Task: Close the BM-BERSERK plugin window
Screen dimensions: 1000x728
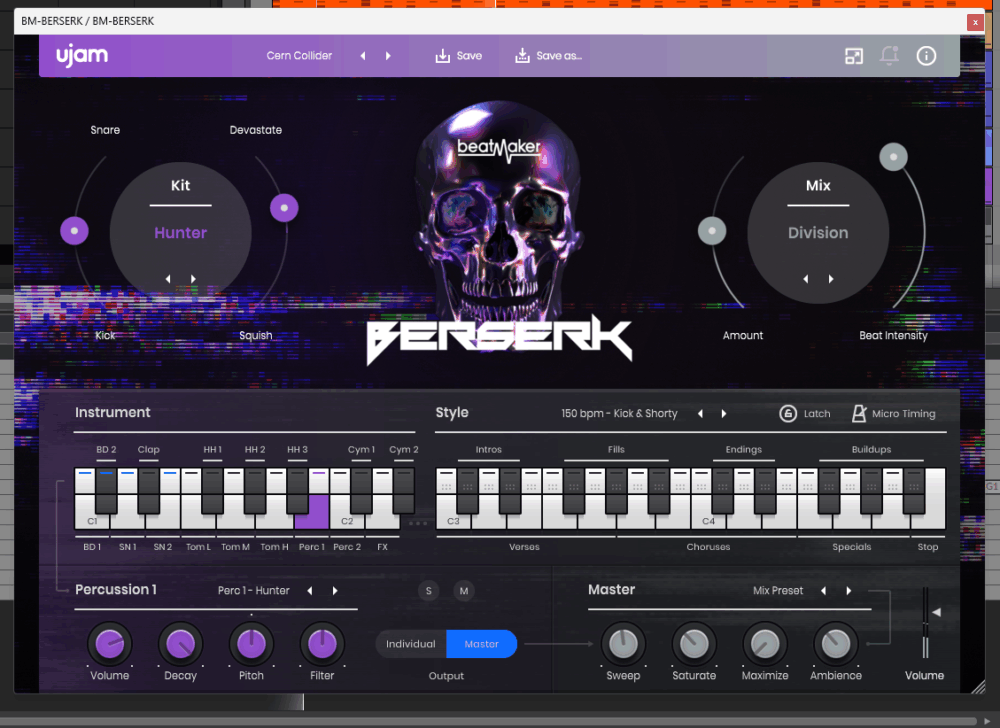Action: [x=975, y=22]
